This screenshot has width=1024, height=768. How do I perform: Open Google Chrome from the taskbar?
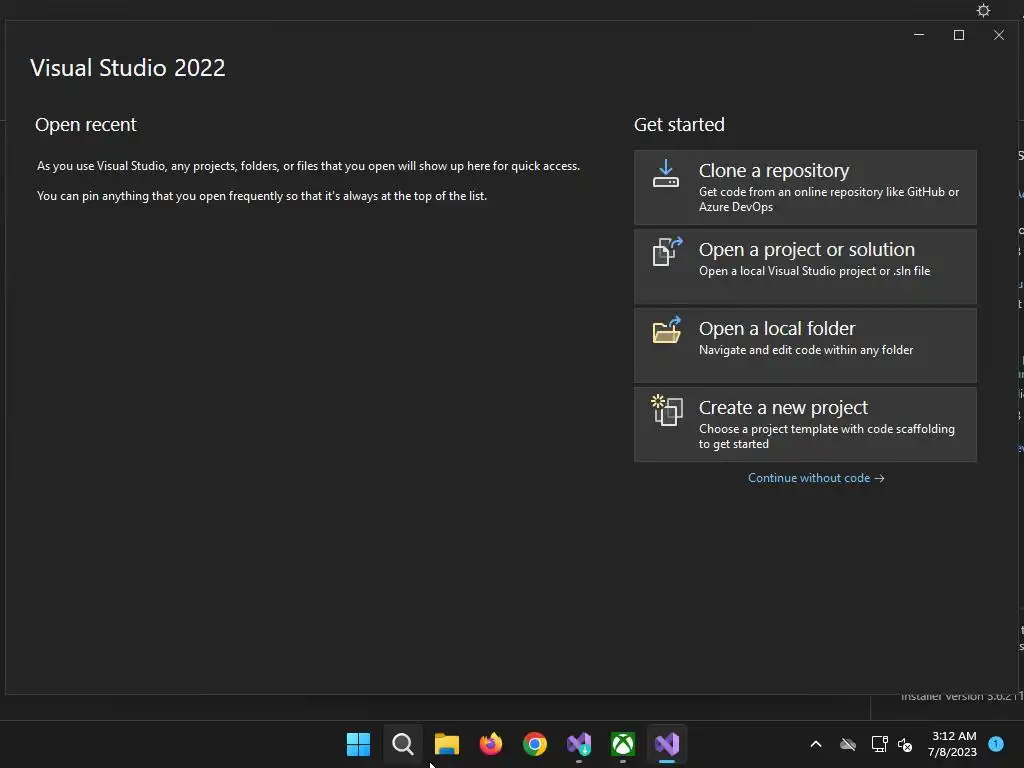tap(535, 744)
